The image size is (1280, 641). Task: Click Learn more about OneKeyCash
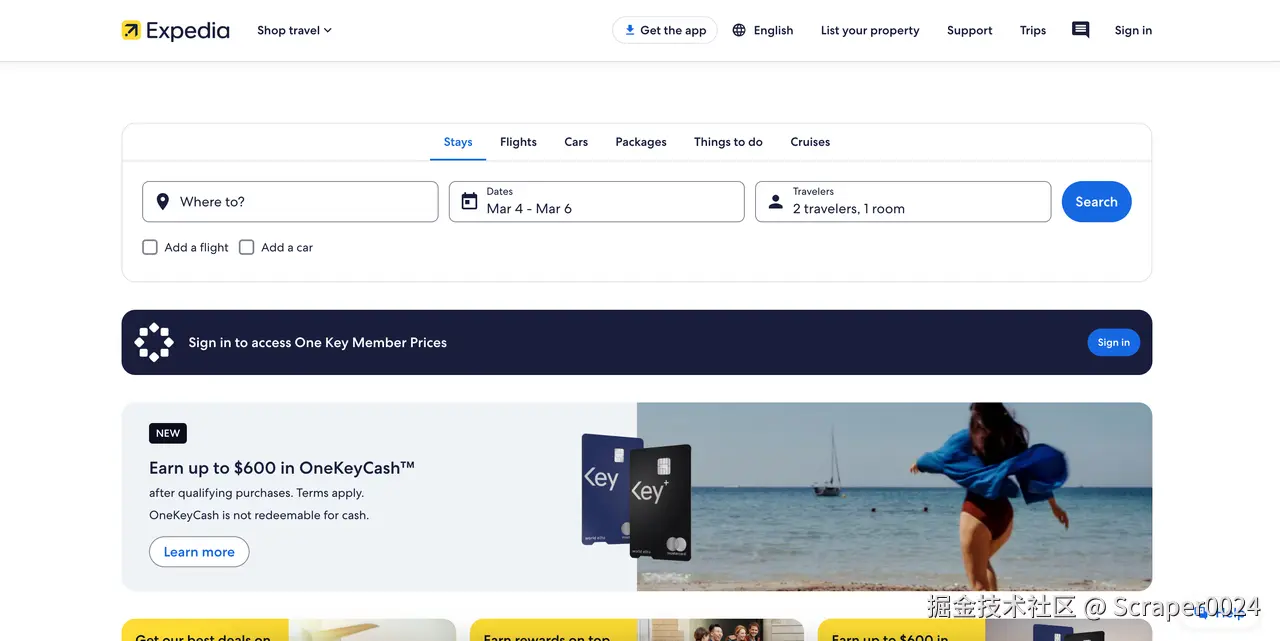click(198, 551)
